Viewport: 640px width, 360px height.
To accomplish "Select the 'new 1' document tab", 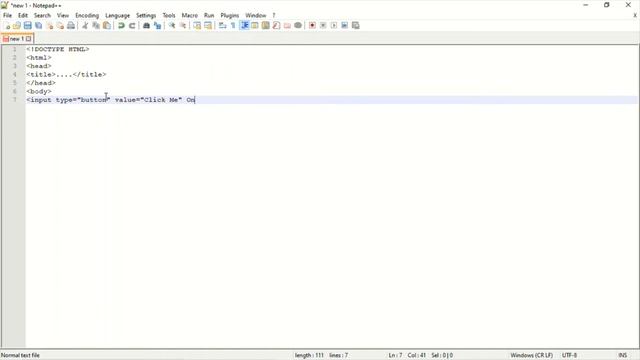I will pyautogui.click(x=16, y=39).
